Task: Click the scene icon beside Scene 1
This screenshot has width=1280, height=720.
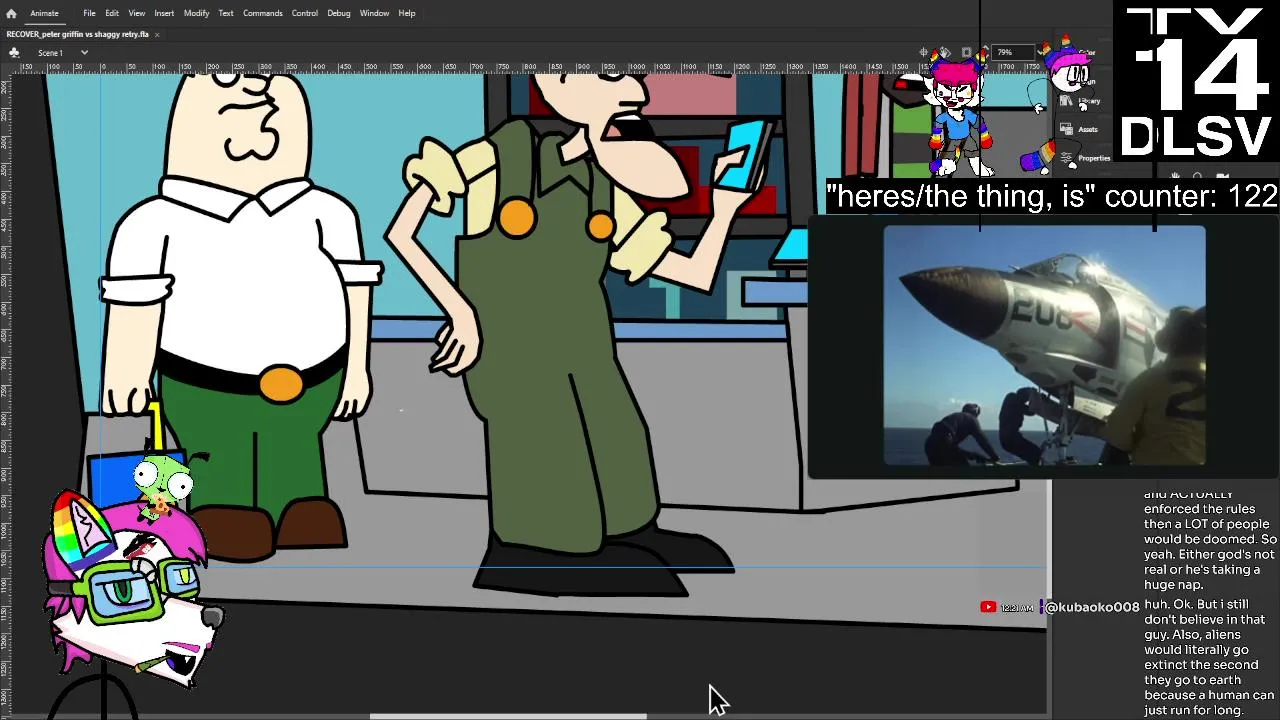Action: 15,52
